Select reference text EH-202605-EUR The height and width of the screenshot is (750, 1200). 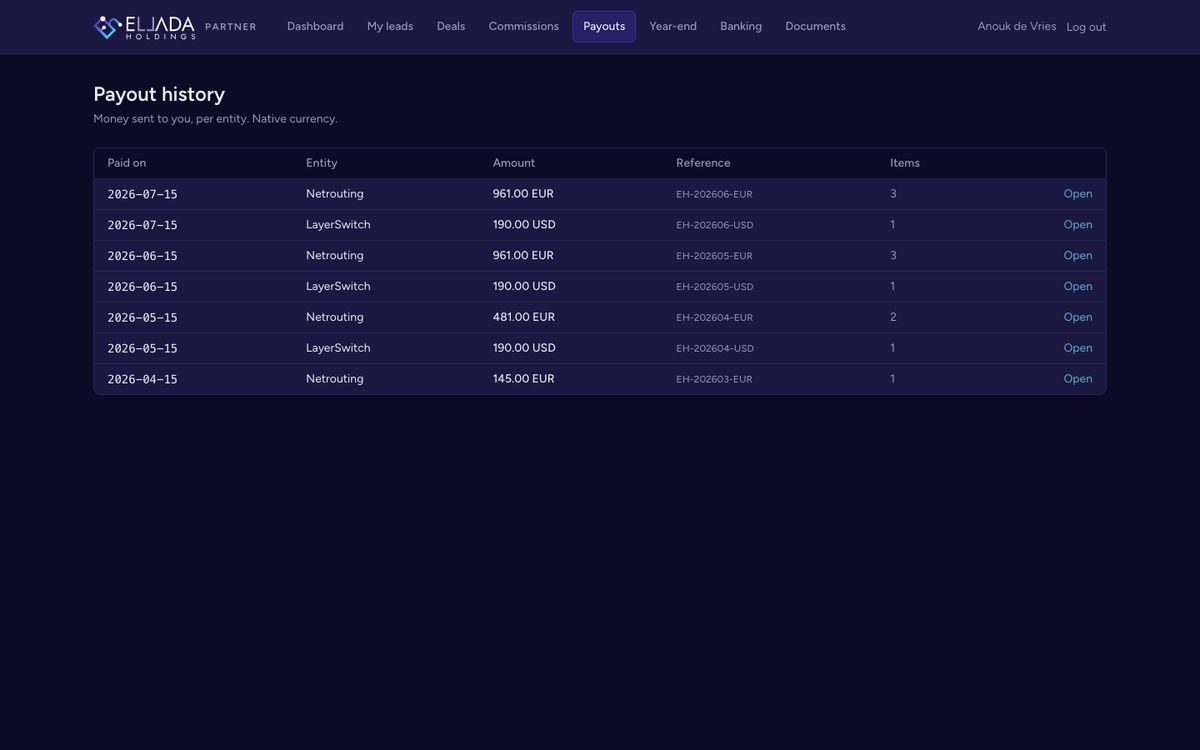point(714,257)
